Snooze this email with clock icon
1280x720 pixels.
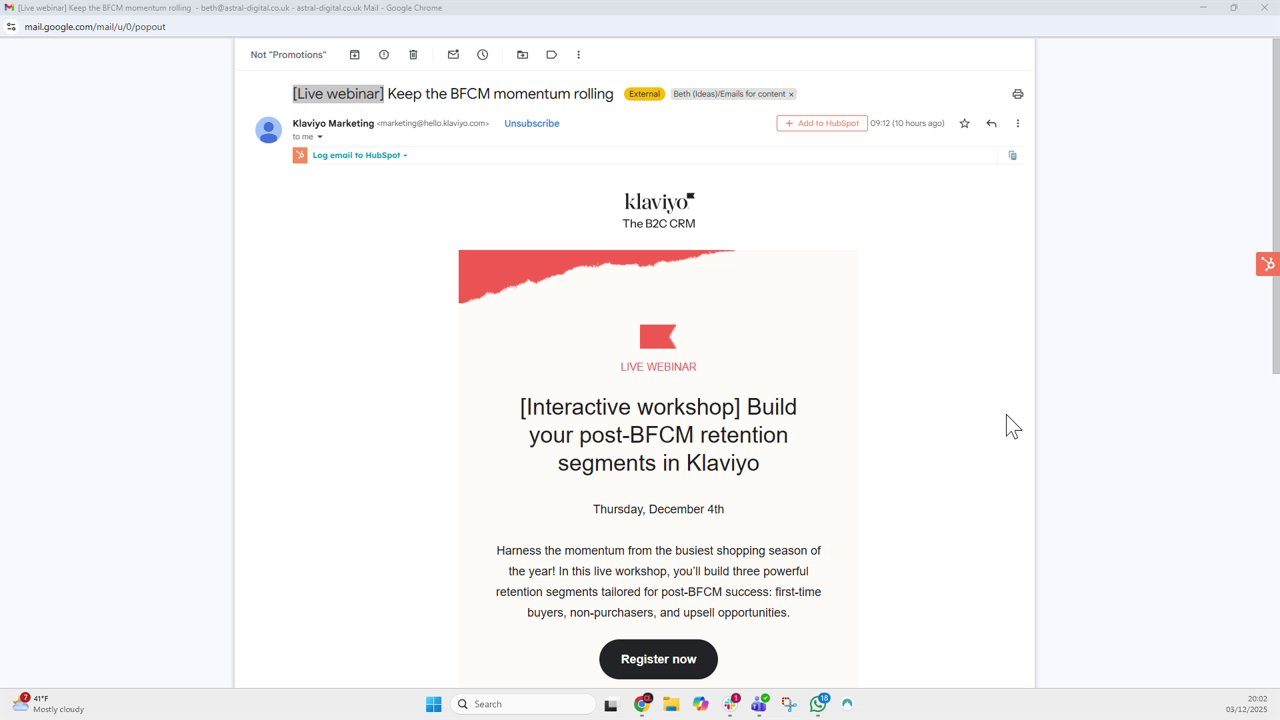482,55
